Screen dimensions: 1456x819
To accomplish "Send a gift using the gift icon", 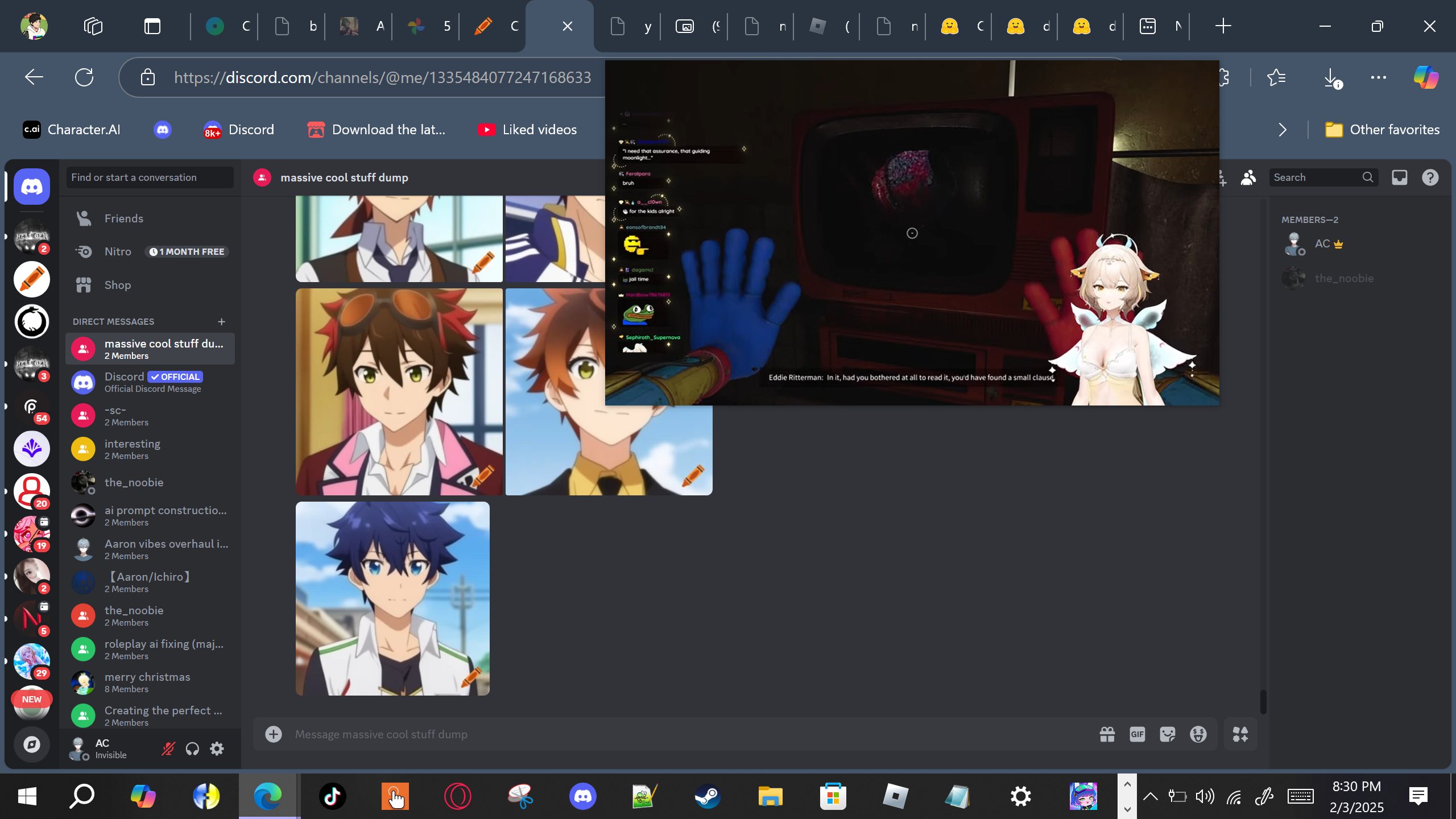I will (x=1107, y=734).
